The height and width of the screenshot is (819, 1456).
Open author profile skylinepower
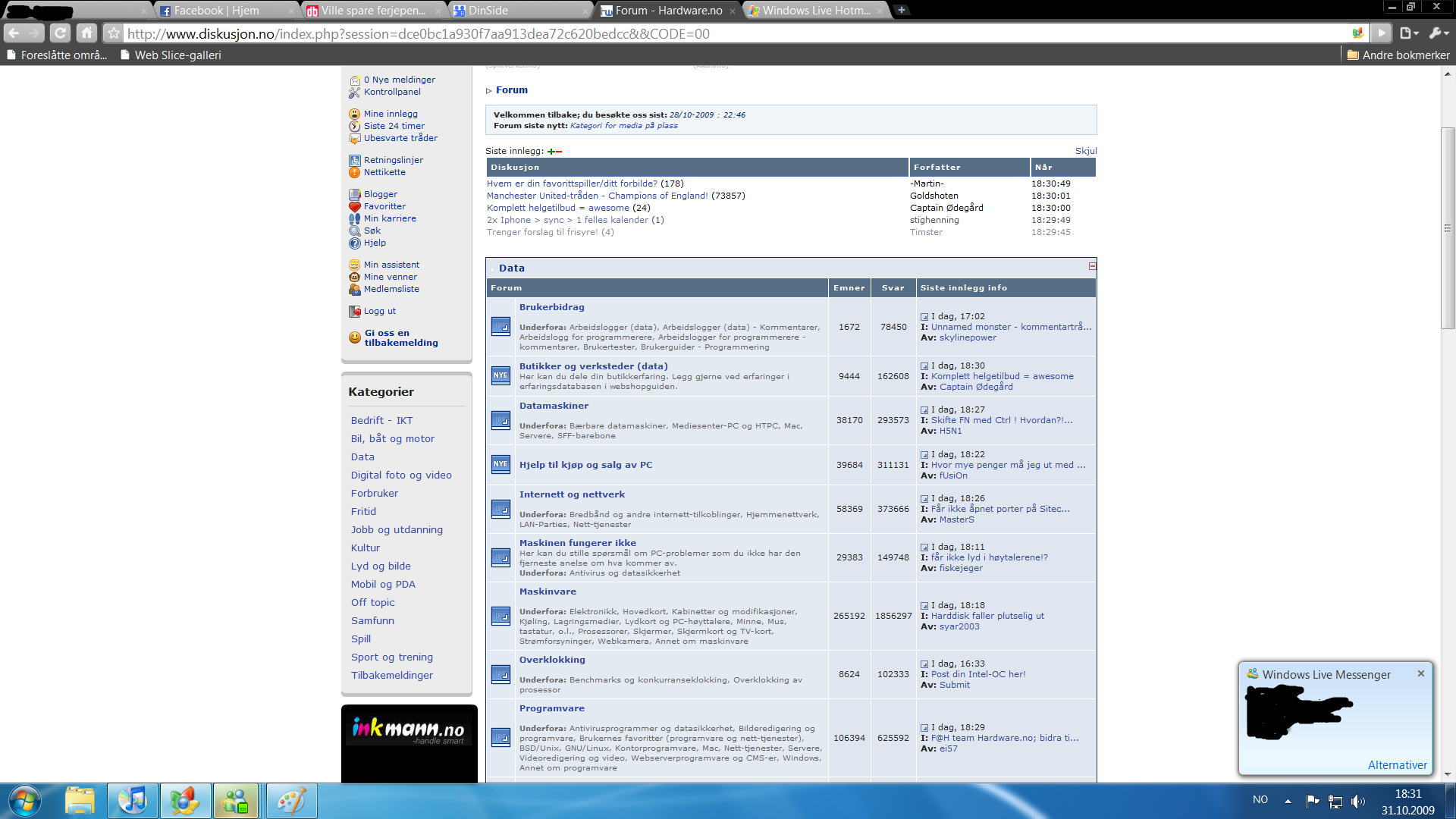(968, 338)
